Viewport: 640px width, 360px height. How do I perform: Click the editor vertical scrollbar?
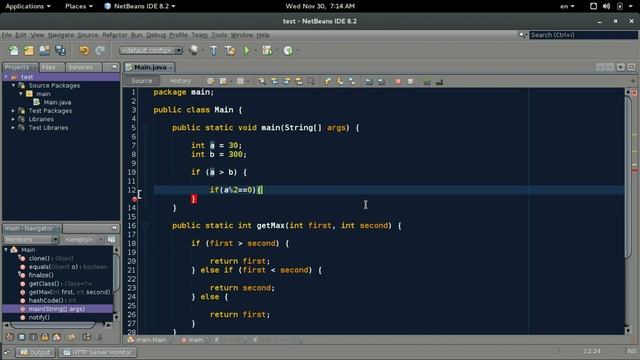coord(628,178)
